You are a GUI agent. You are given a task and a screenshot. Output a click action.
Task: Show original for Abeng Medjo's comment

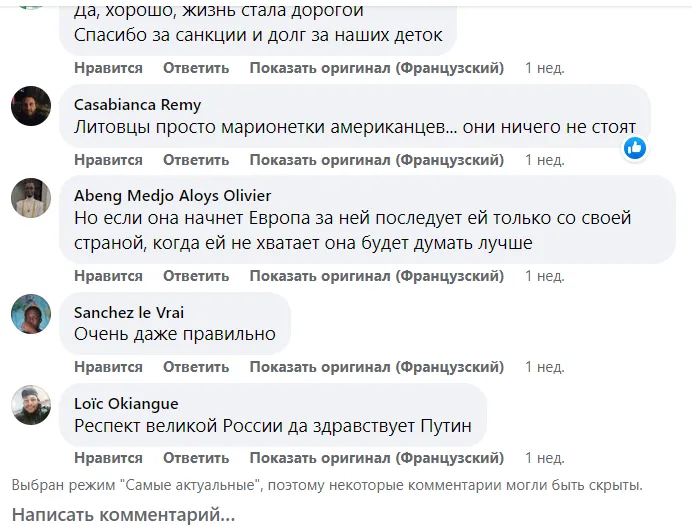click(375, 276)
